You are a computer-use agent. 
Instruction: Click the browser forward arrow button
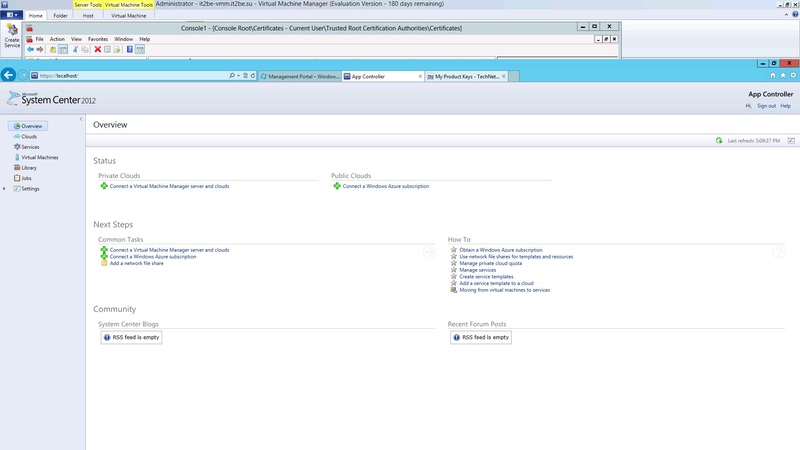click(x=23, y=76)
